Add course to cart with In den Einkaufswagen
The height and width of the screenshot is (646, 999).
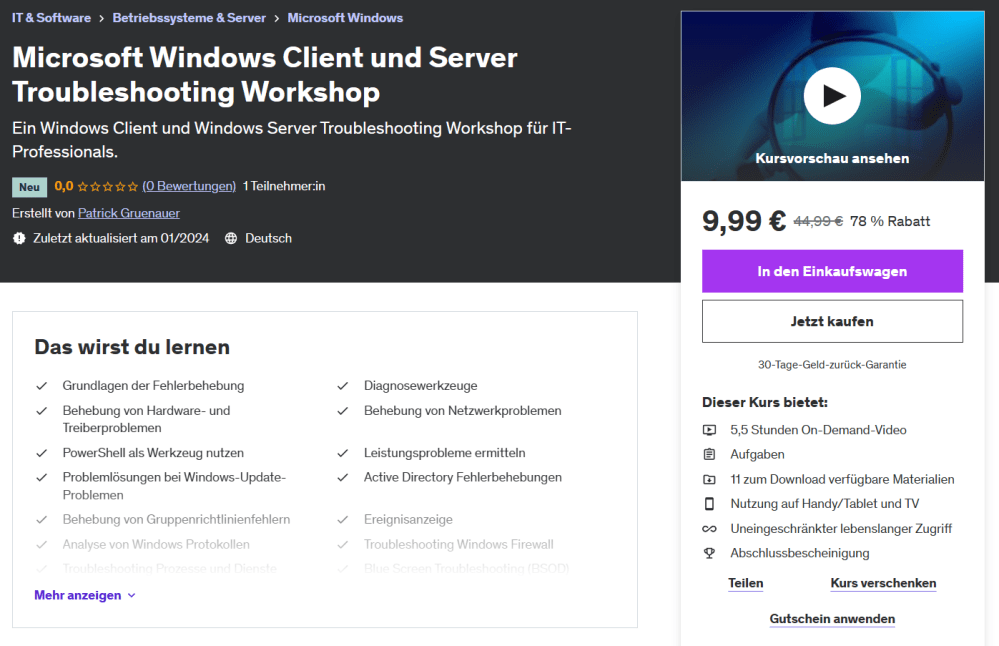tap(832, 271)
